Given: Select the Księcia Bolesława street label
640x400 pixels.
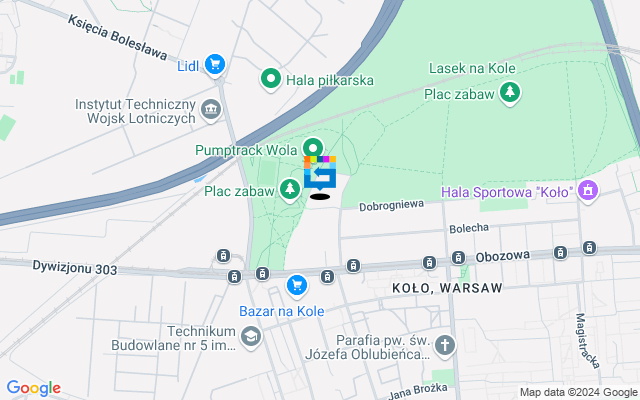Looking at the screenshot, I should tap(118, 37).
